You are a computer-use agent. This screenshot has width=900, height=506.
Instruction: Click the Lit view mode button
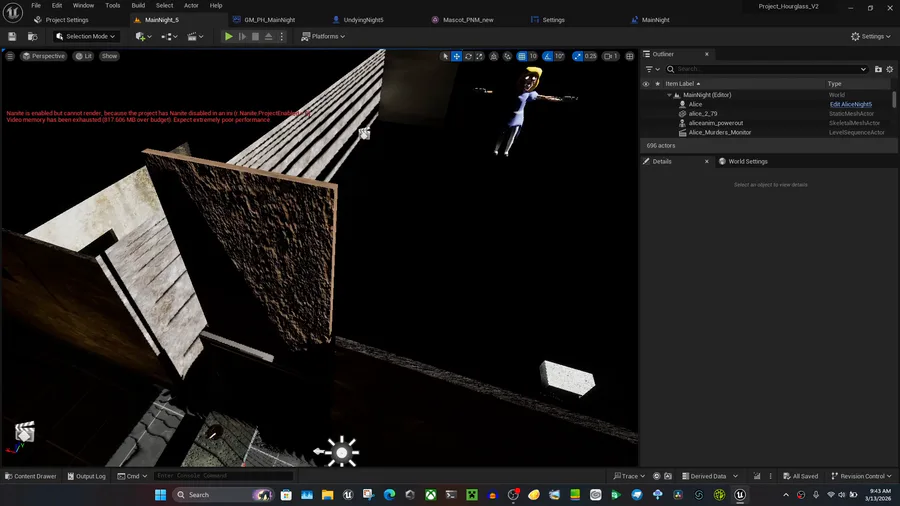[84, 56]
